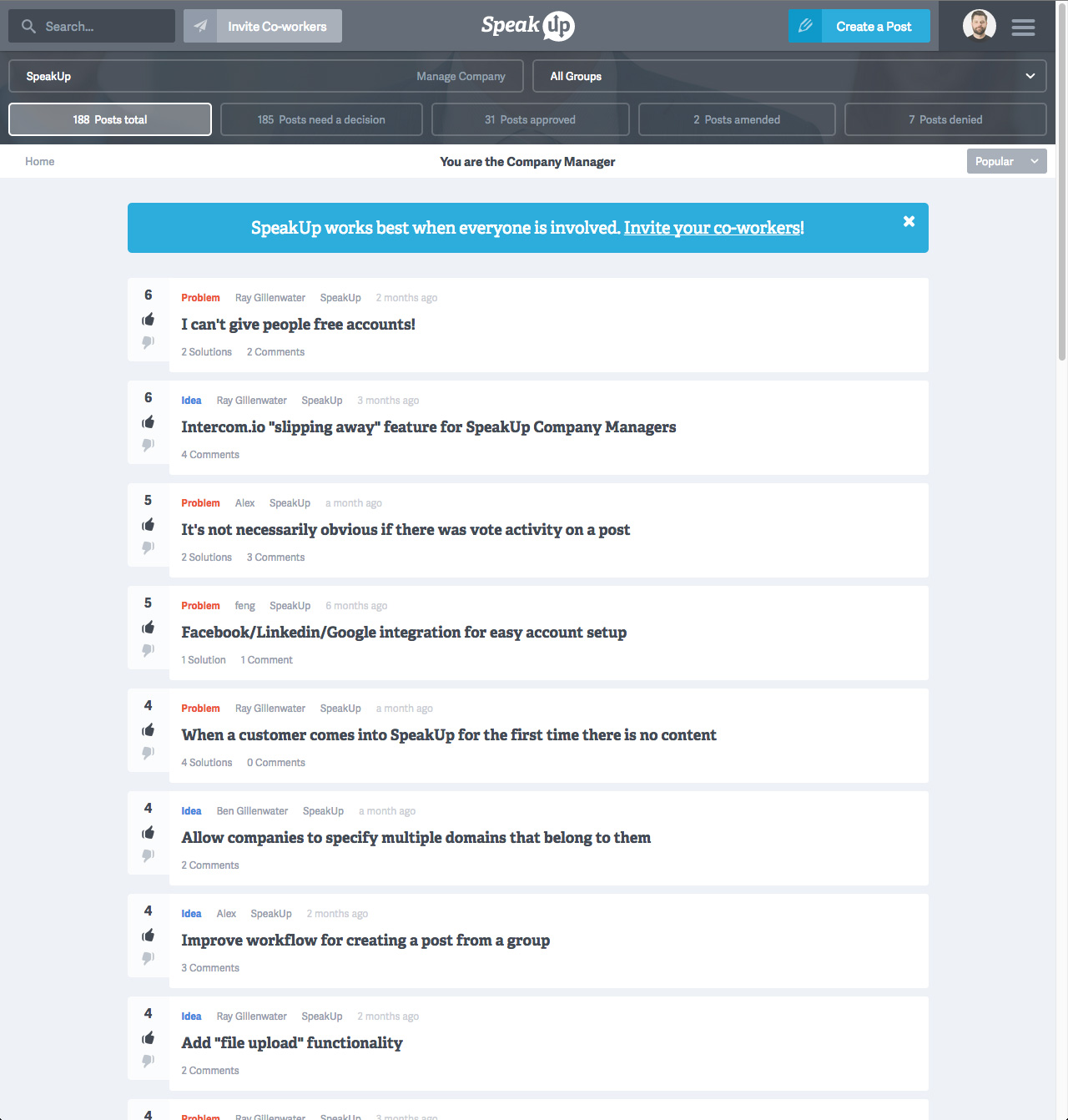Click author "feng" on Facebook integration post
The width and height of the screenshot is (1068, 1120).
tap(245, 605)
